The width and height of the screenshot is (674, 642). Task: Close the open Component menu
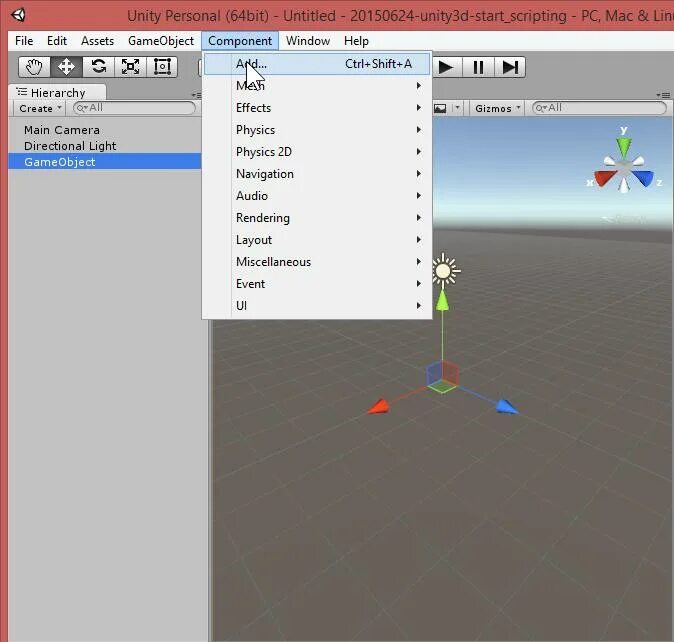coord(240,41)
